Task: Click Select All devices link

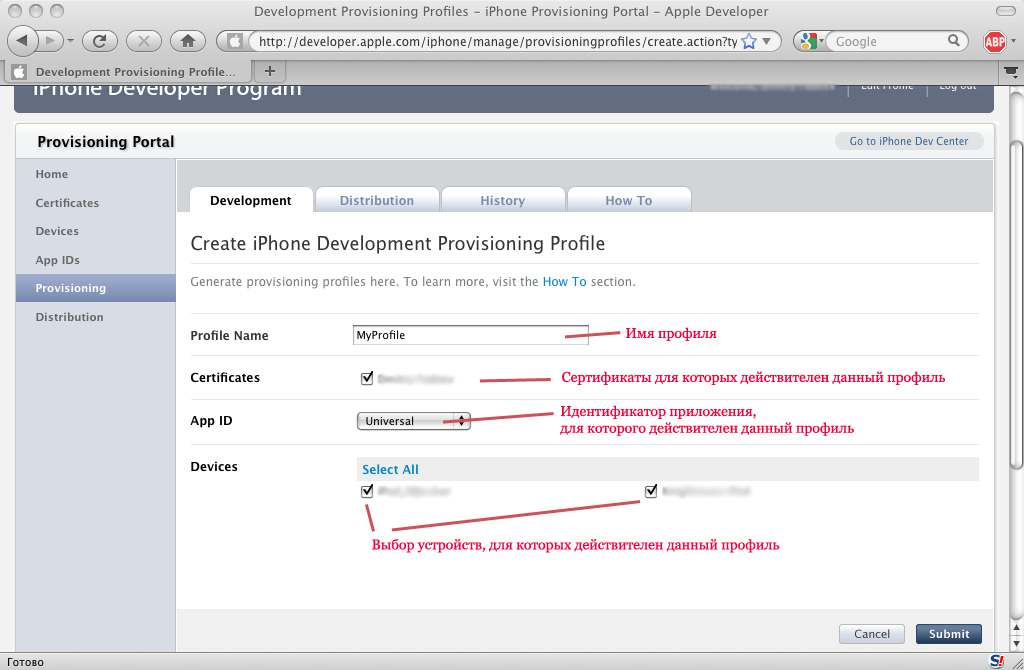Action: tap(390, 470)
